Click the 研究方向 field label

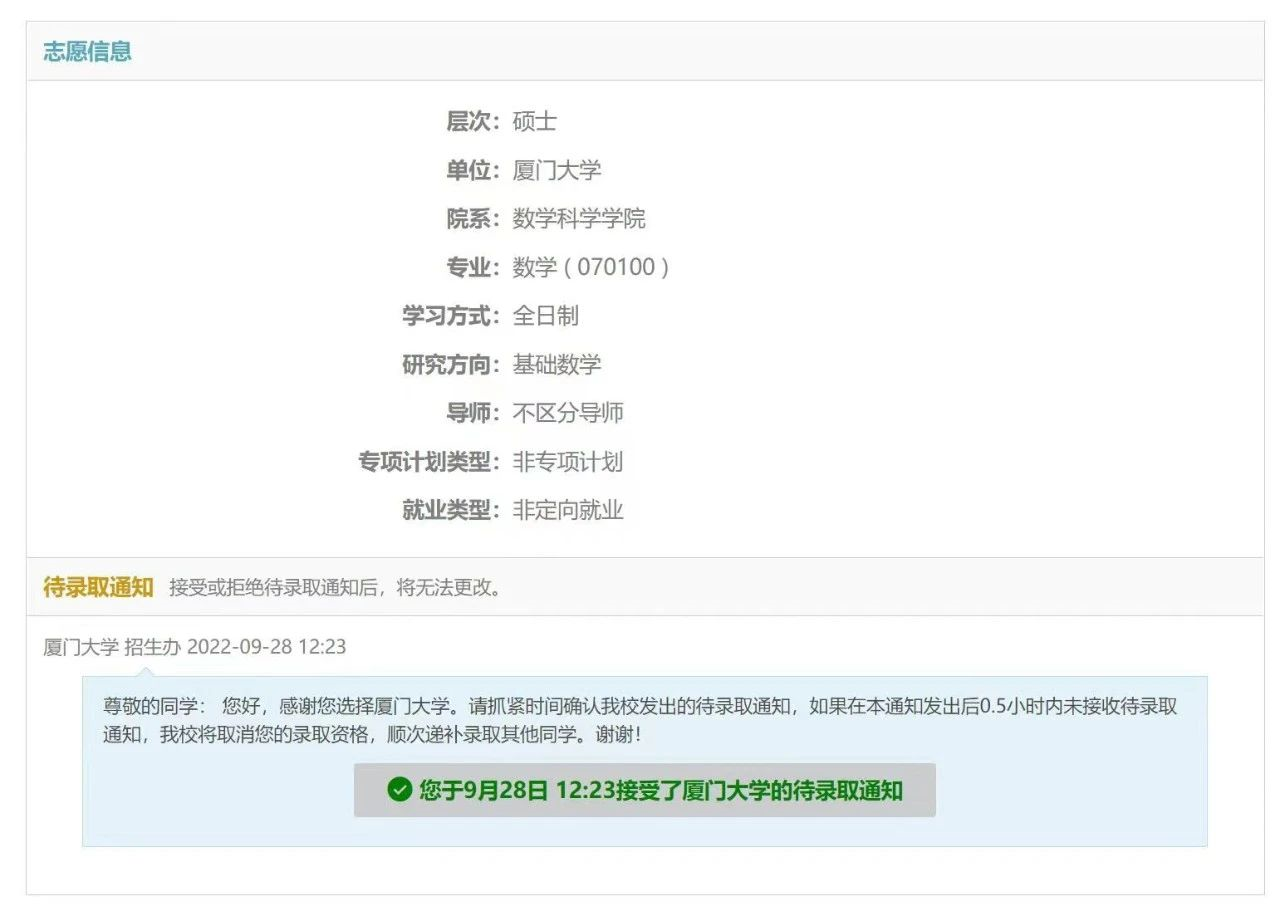tap(450, 365)
